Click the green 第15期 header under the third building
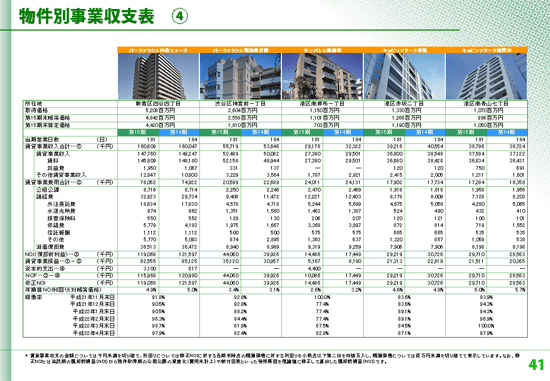The image size is (550, 381). [302, 132]
